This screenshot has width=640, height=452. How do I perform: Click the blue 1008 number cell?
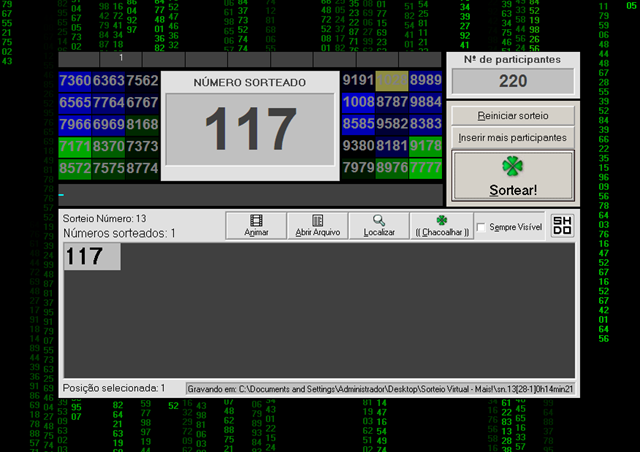pos(358,102)
